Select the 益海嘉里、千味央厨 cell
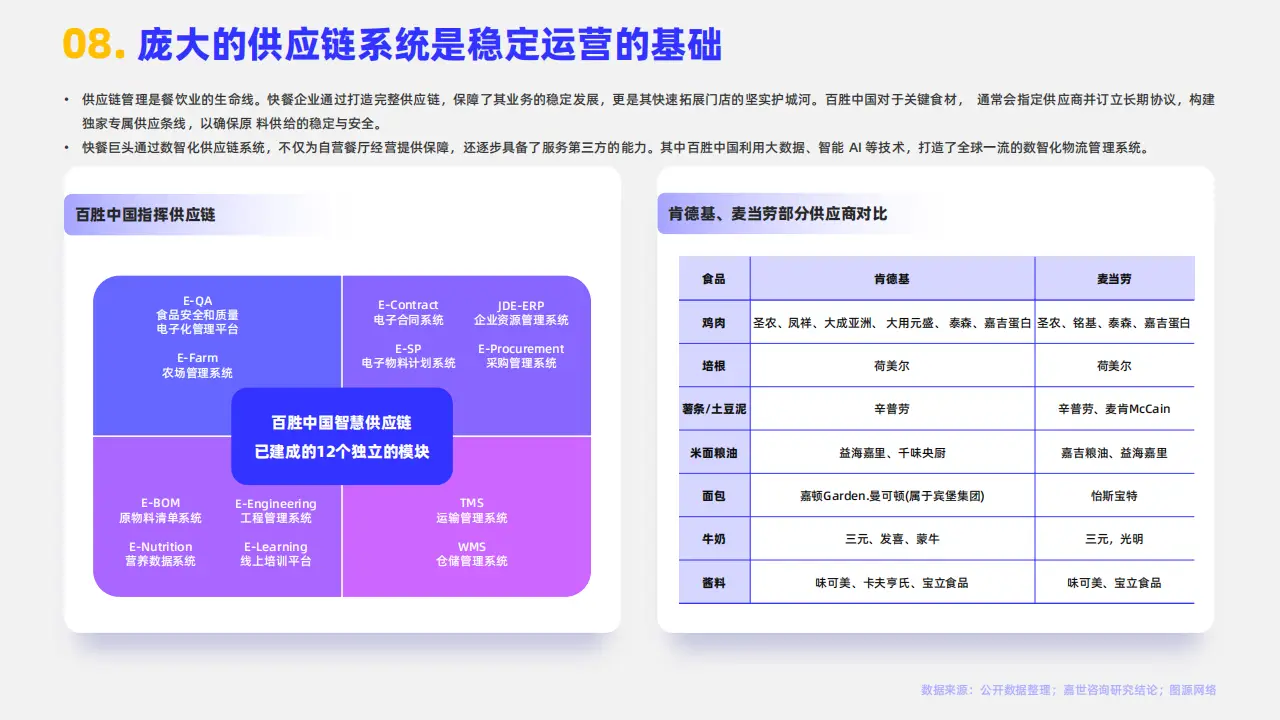This screenshot has height=720, width=1280. pyautogui.click(x=892, y=453)
